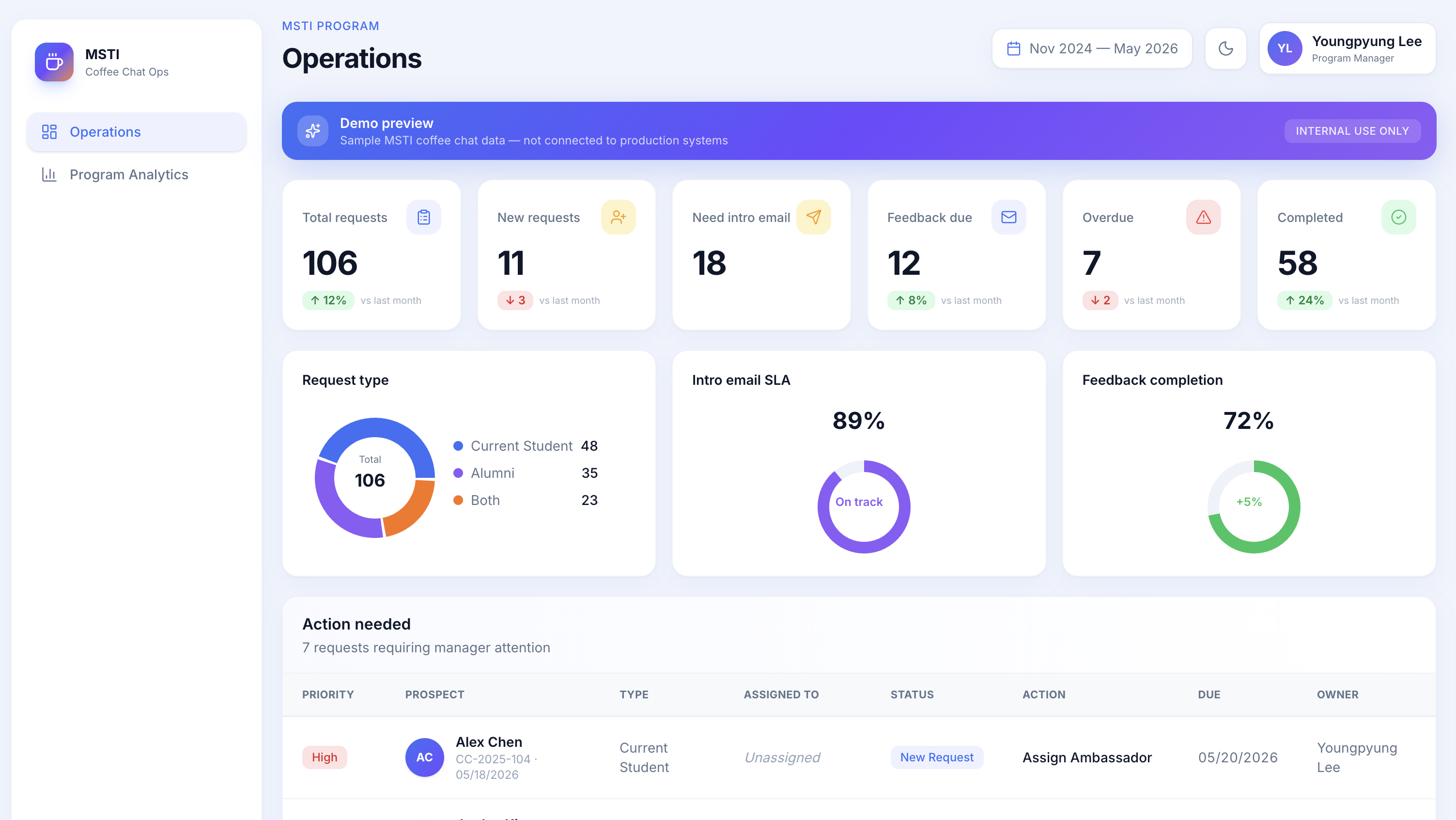Click the ASSIGNED TO column header
This screenshot has height=820, width=1456.
click(x=781, y=694)
